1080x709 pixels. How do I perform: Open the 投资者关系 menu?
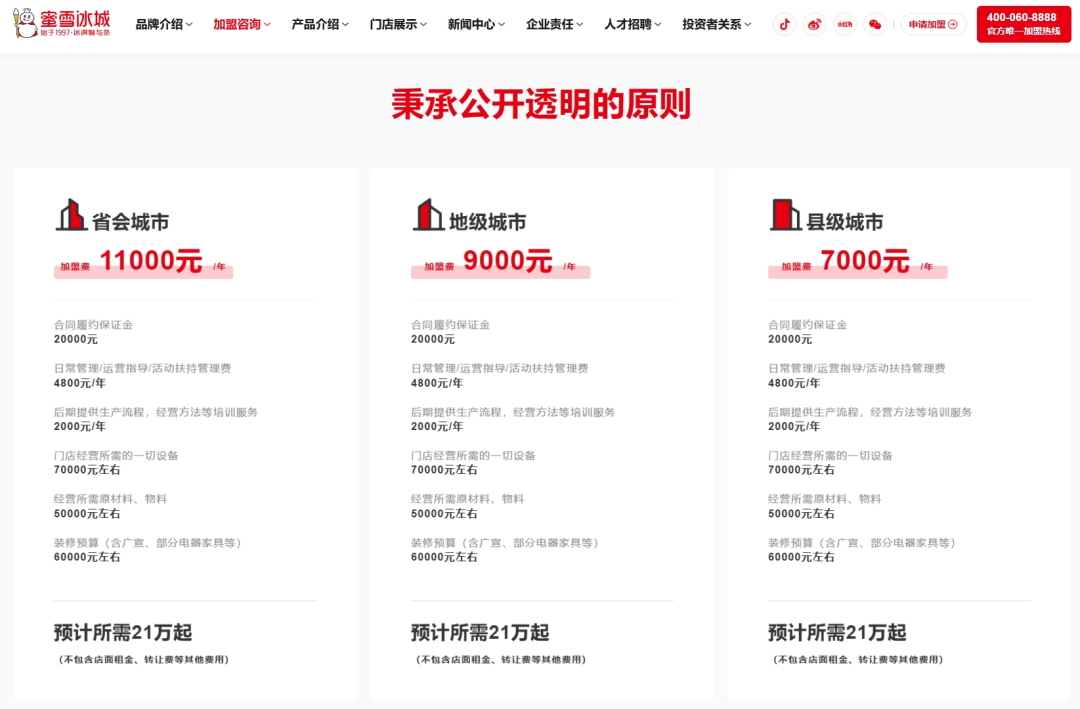(717, 25)
